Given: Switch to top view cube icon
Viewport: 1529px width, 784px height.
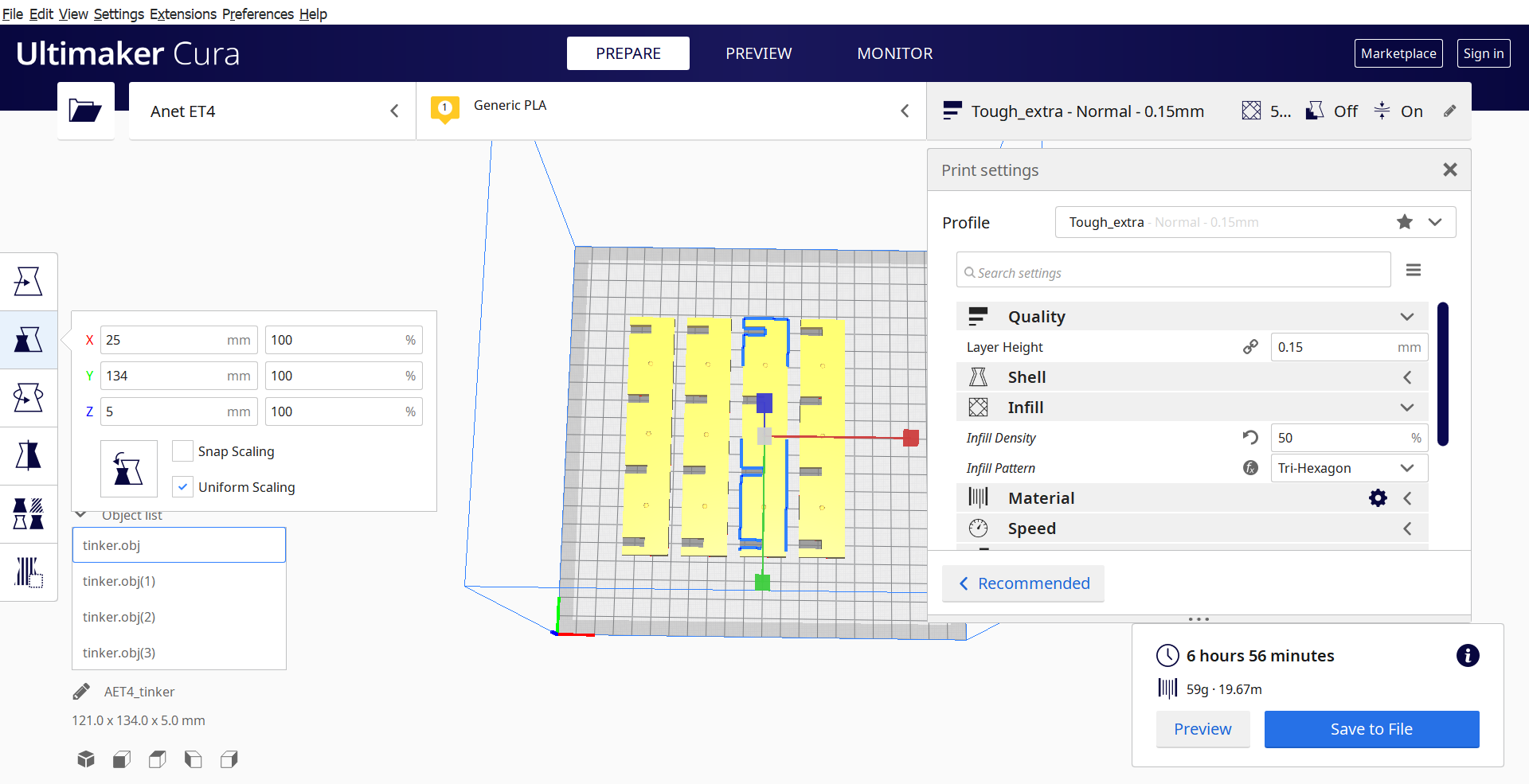Looking at the screenshot, I should tap(158, 759).
